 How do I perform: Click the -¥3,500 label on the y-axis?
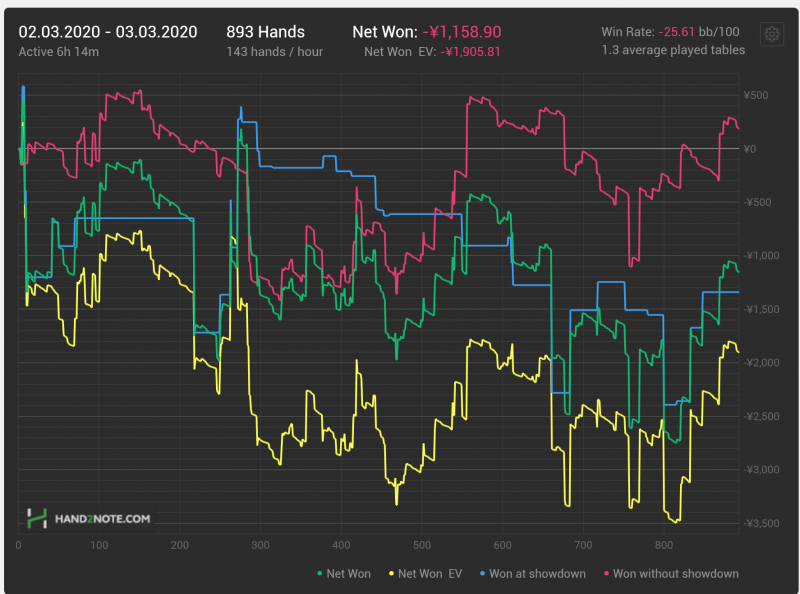pyautogui.click(x=761, y=523)
